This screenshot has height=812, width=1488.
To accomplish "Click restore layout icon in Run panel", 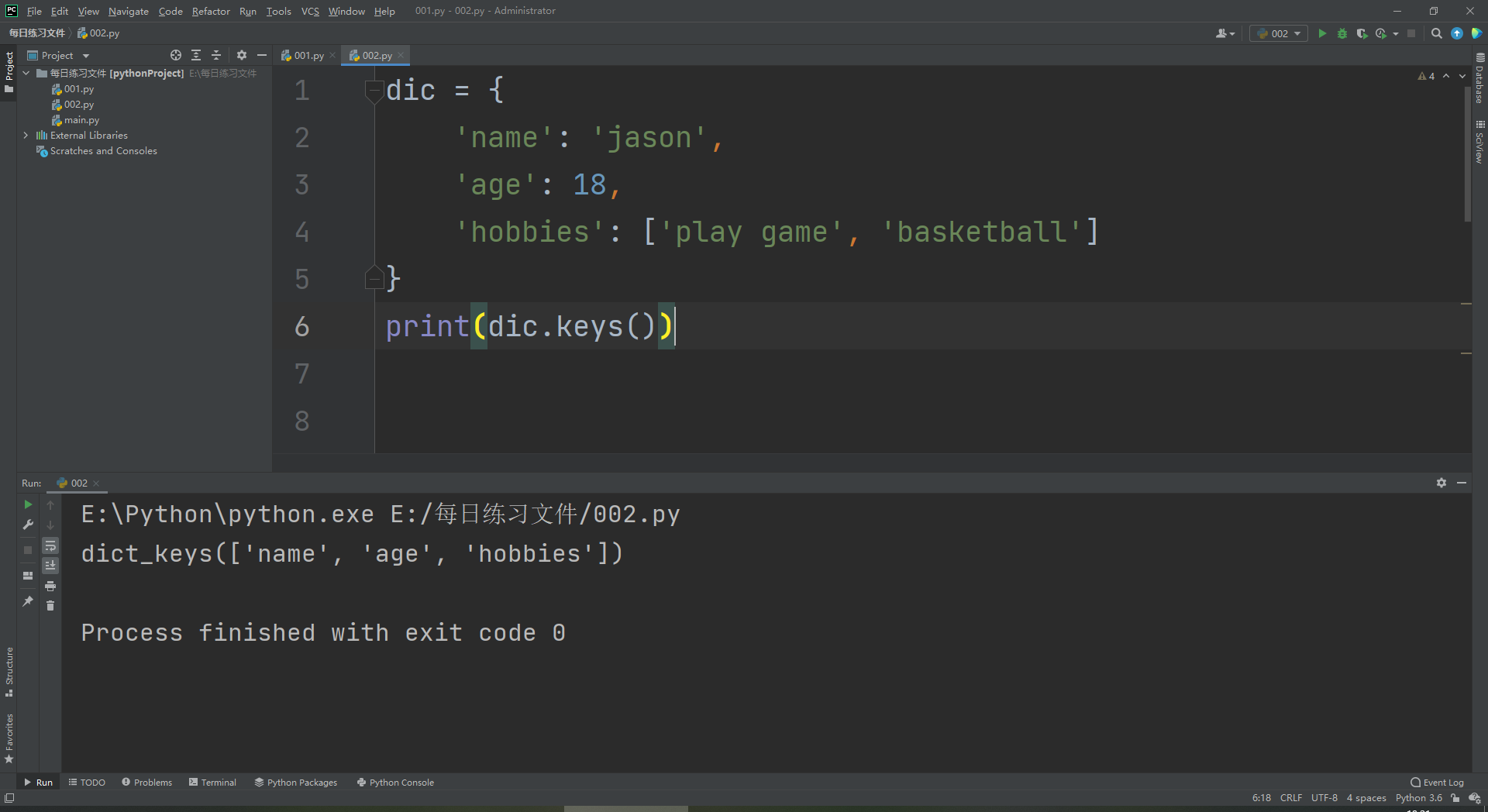I will click(x=29, y=576).
